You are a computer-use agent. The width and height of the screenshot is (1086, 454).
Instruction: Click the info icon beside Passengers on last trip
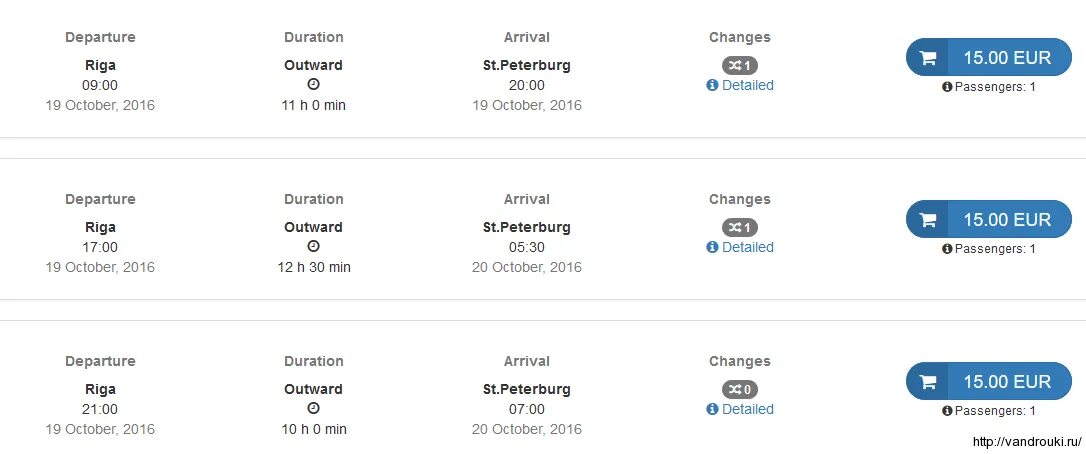point(947,411)
